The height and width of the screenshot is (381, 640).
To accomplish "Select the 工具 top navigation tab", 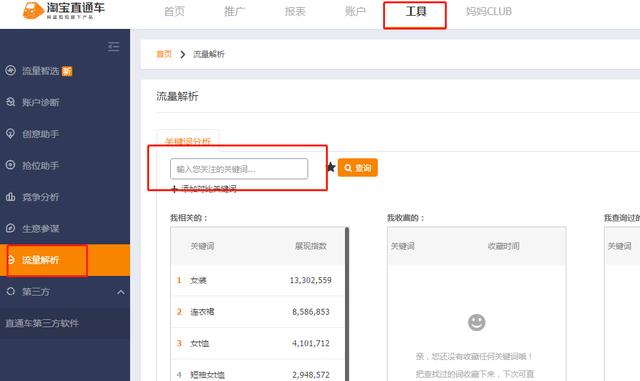I will [x=416, y=11].
